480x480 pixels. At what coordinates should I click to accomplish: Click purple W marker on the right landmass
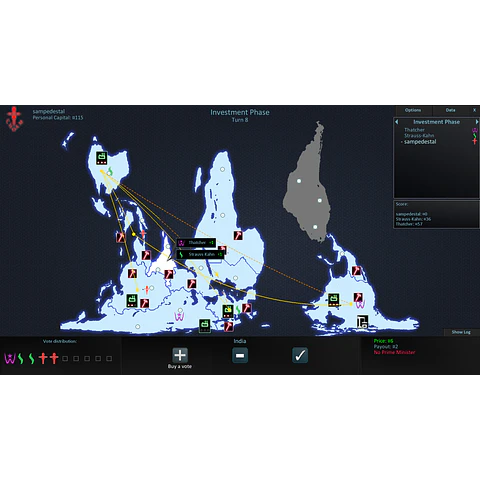(360, 304)
